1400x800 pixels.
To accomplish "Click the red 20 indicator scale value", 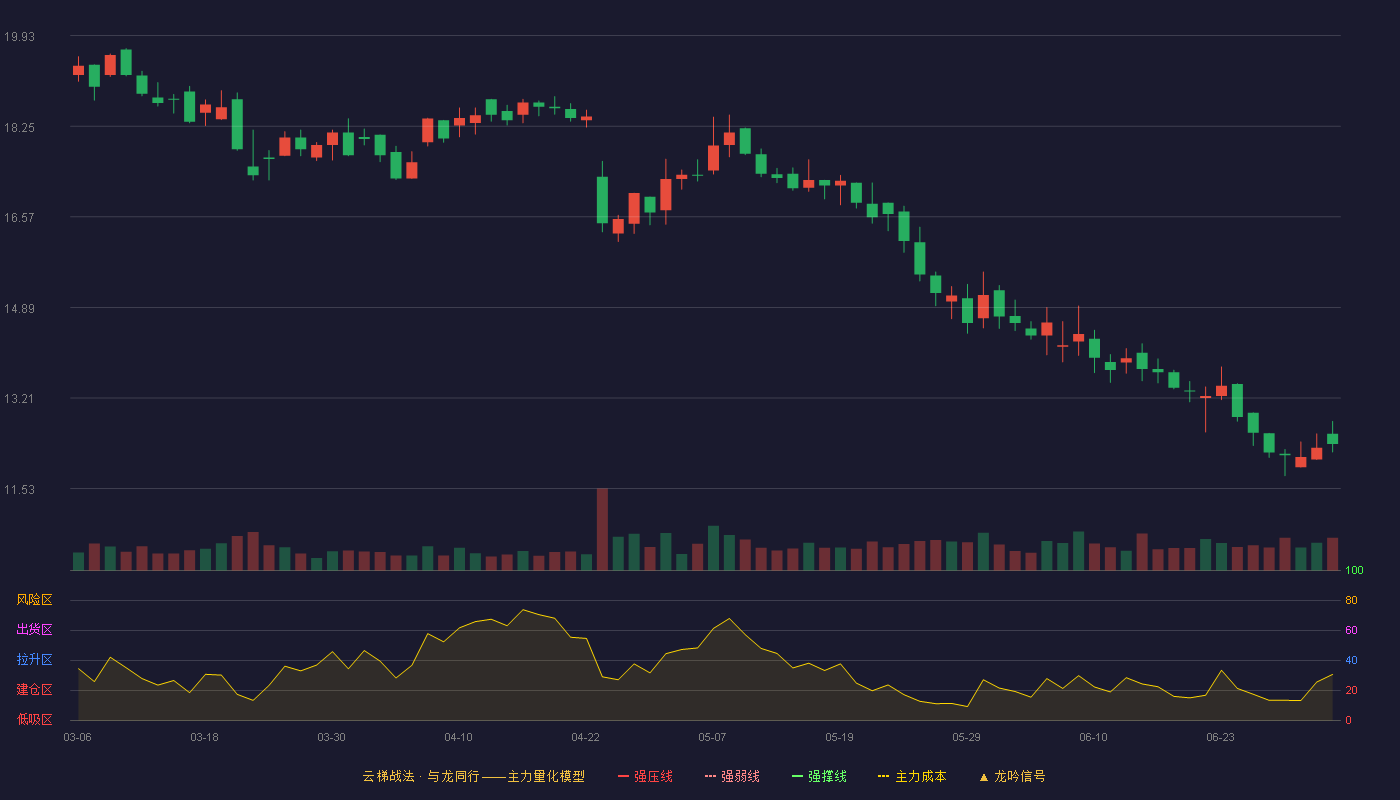I will click(1351, 690).
